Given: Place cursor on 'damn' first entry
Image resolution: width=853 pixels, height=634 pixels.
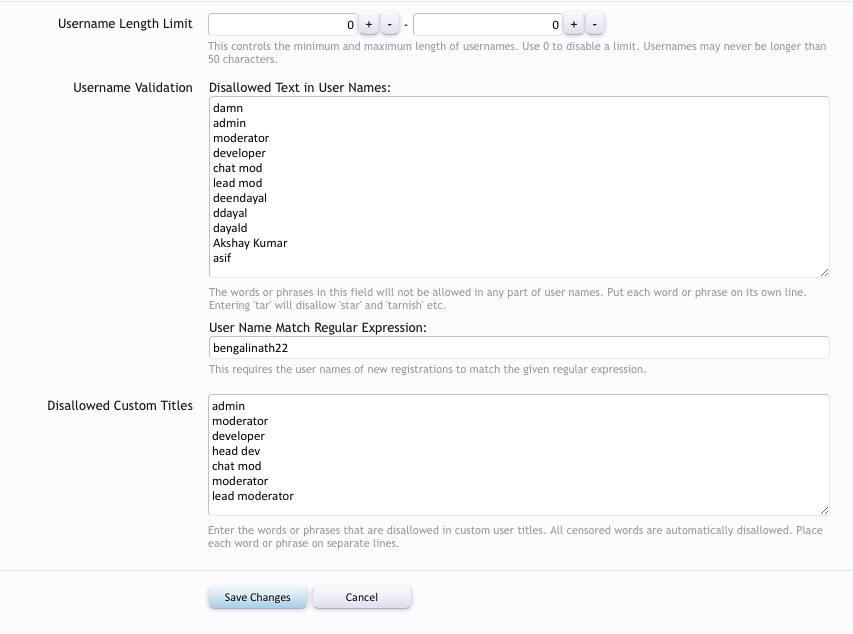Looking at the screenshot, I should point(228,108).
